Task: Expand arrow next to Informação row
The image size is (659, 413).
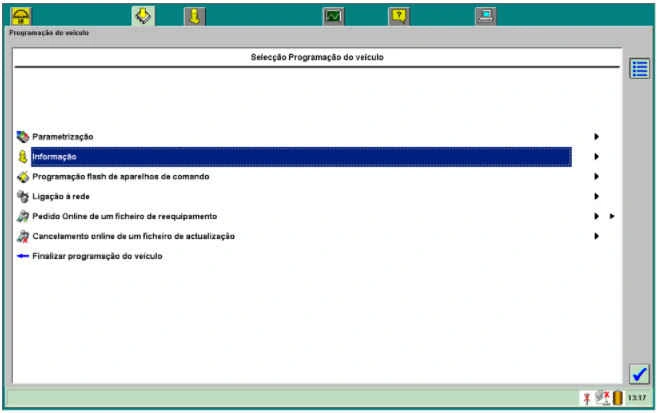Action: tap(597, 156)
